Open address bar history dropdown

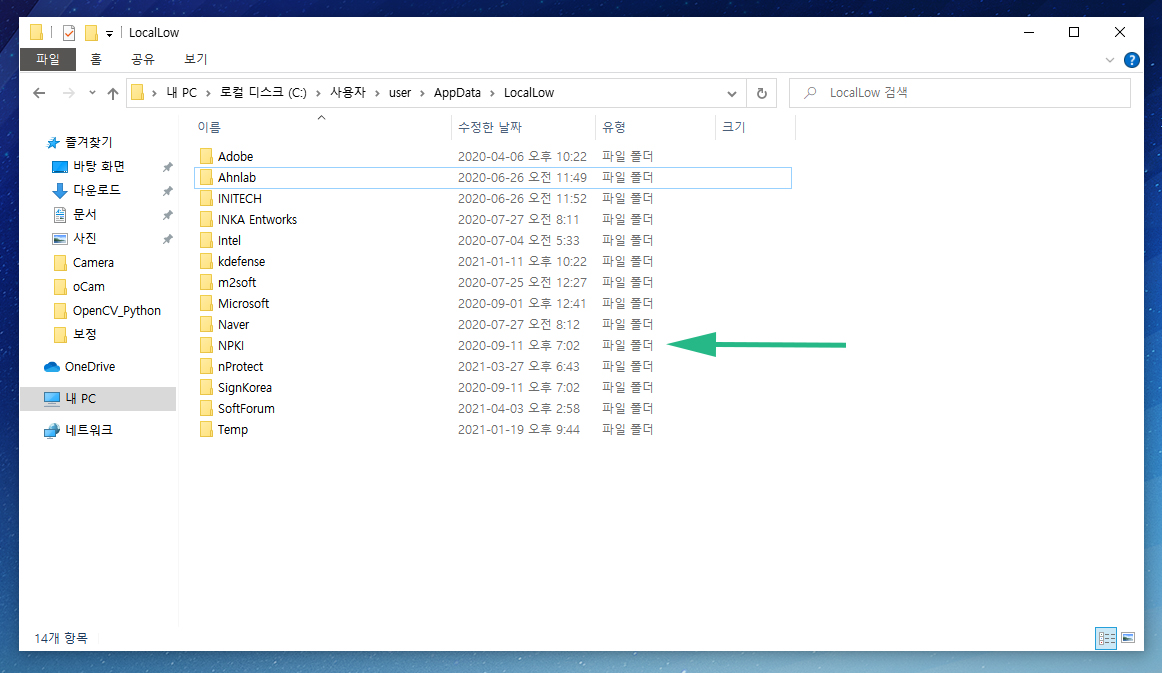click(731, 93)
